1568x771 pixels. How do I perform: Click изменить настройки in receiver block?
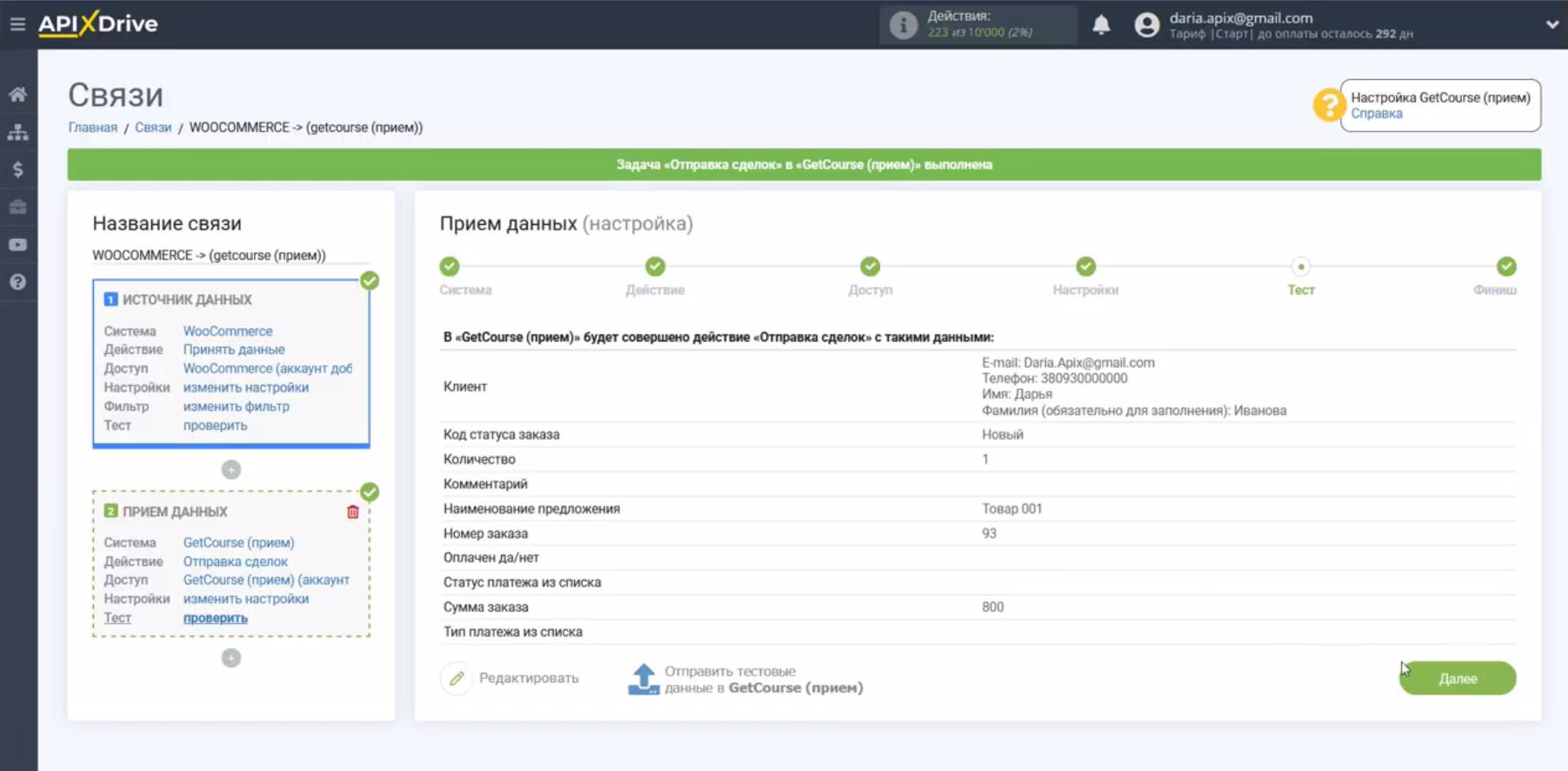point(246,599)
